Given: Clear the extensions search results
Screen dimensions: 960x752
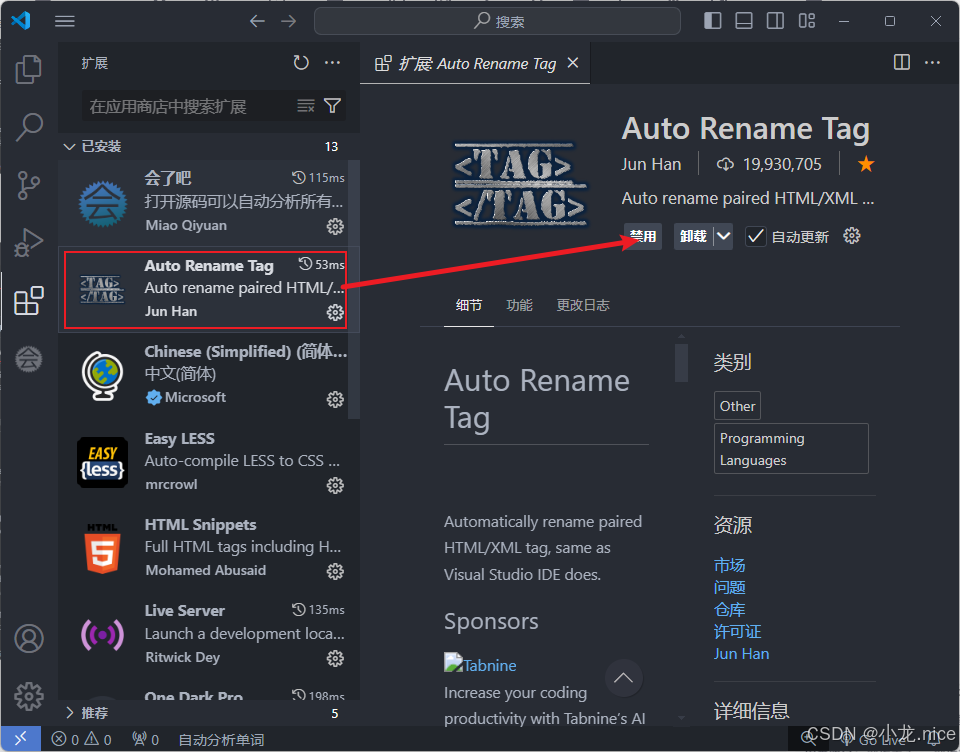Looking at the screenshot, I should [306, 106].
